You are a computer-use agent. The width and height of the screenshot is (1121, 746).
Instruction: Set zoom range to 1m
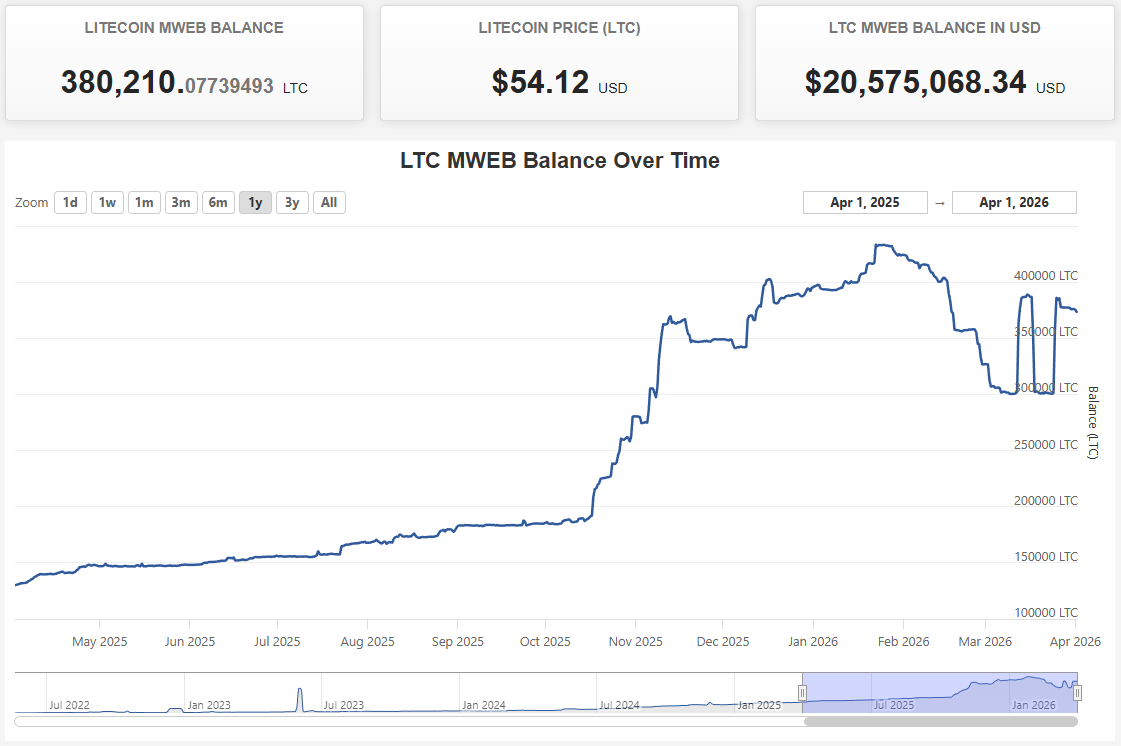144,202
